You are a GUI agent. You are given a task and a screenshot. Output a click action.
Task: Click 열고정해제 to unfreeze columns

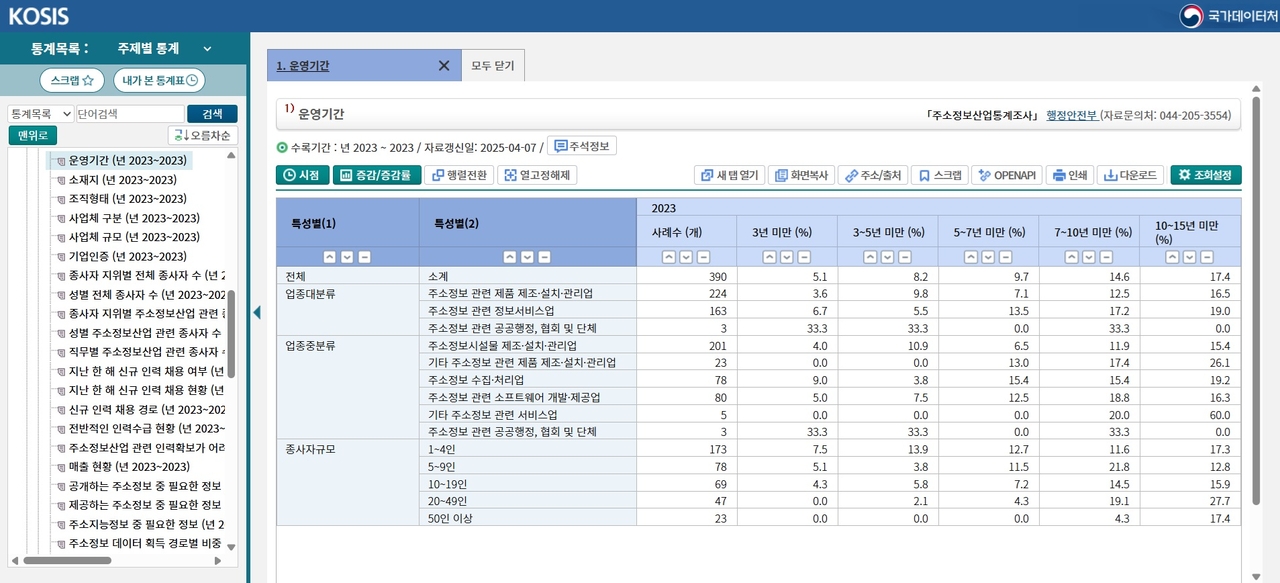pyautogui.click(x=537, y=175)
